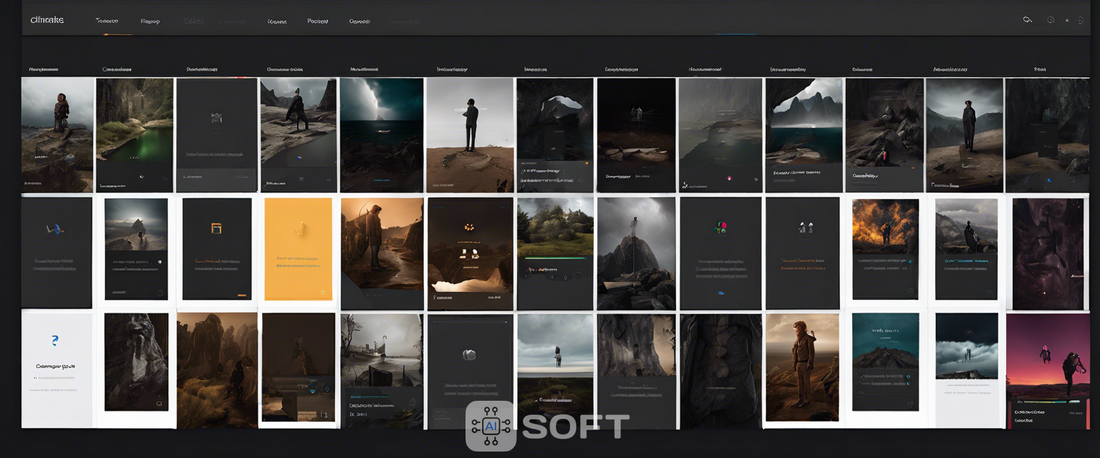Click the circular icon beside the header search icon

click(1050, 20)
